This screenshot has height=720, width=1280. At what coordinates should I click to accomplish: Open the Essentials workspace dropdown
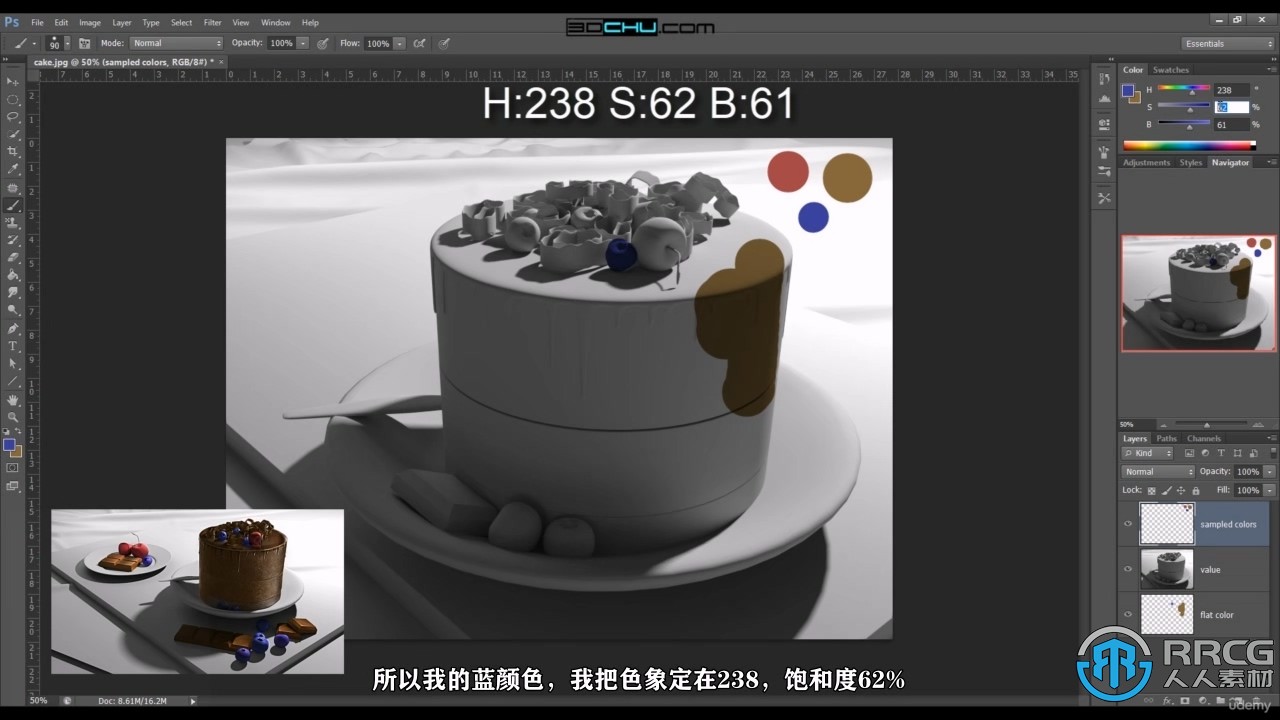point(1228,43)
